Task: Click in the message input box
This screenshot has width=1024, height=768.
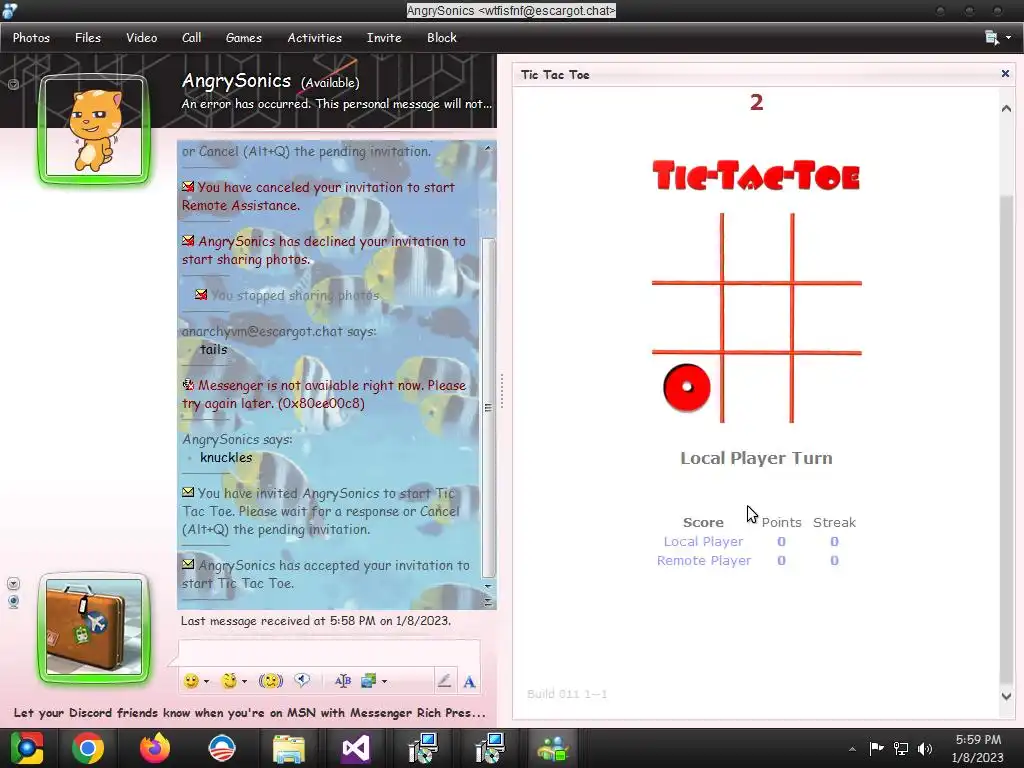Action: (x=329, y=652)
